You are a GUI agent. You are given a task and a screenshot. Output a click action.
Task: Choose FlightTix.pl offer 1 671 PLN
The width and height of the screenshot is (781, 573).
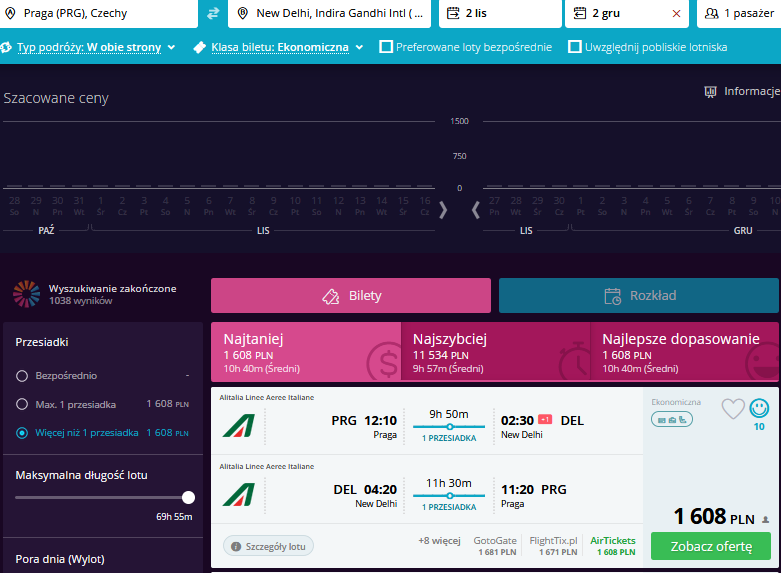[x=553, y=546]
